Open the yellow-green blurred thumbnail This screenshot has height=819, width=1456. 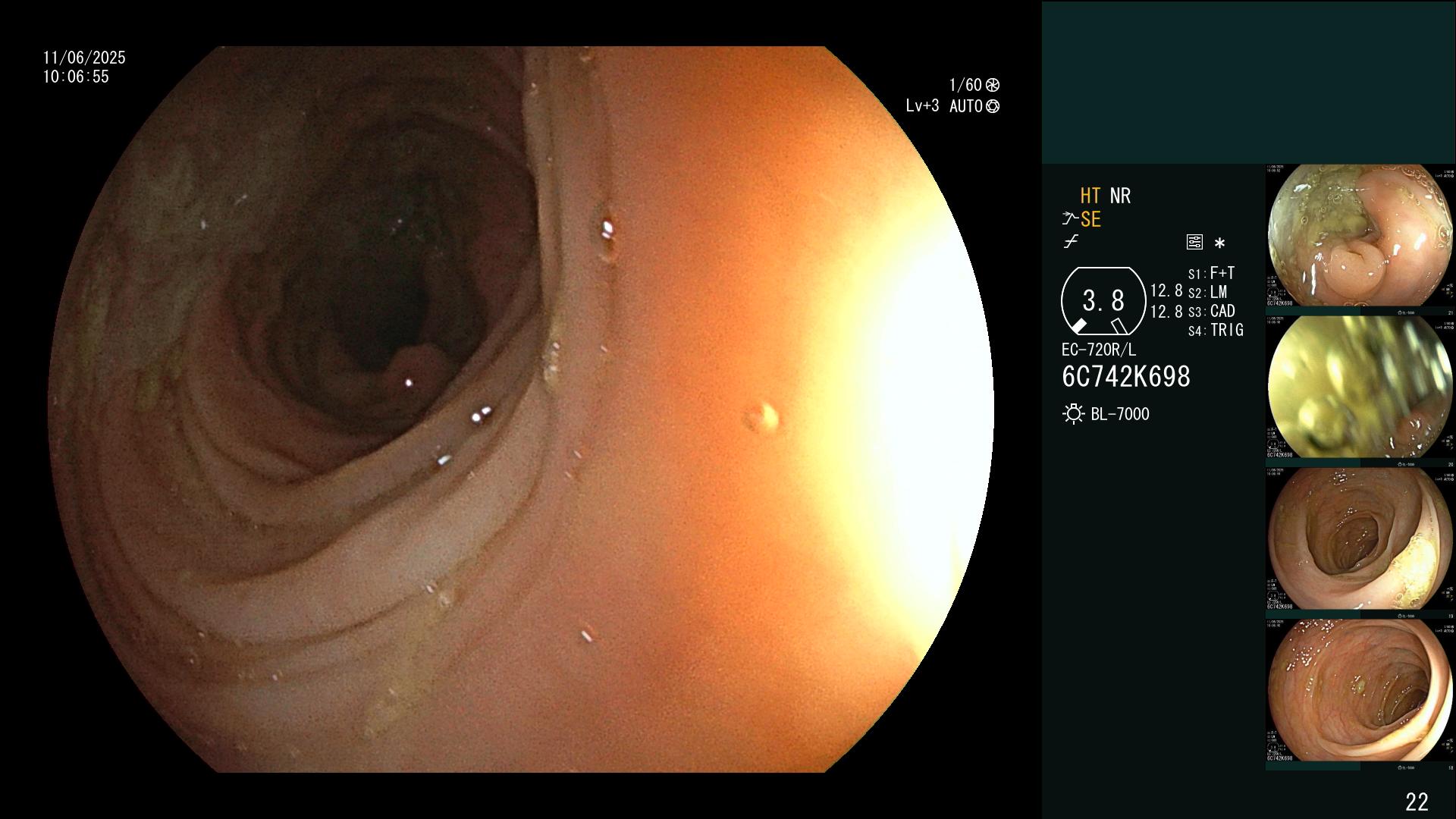[1360, 388]
